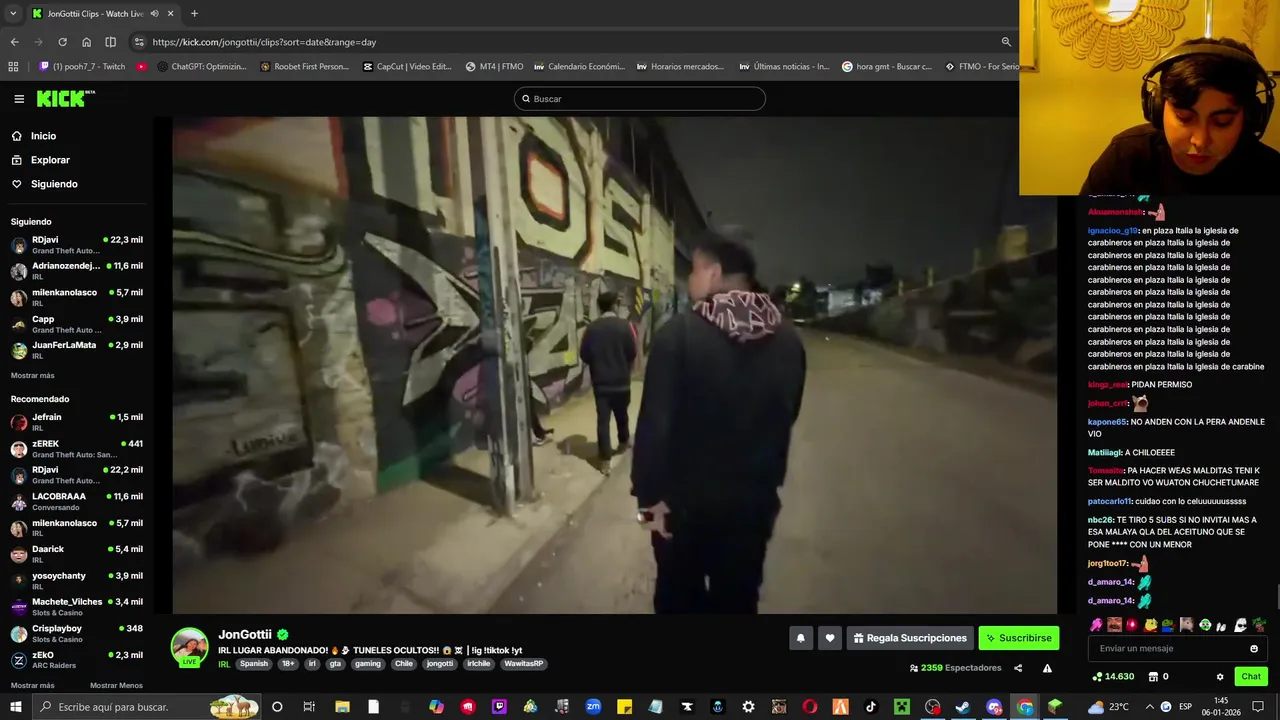The height and width of the screenshot is (720, 1280).
Task: Go back in the browser
Action: pos(14,42)
